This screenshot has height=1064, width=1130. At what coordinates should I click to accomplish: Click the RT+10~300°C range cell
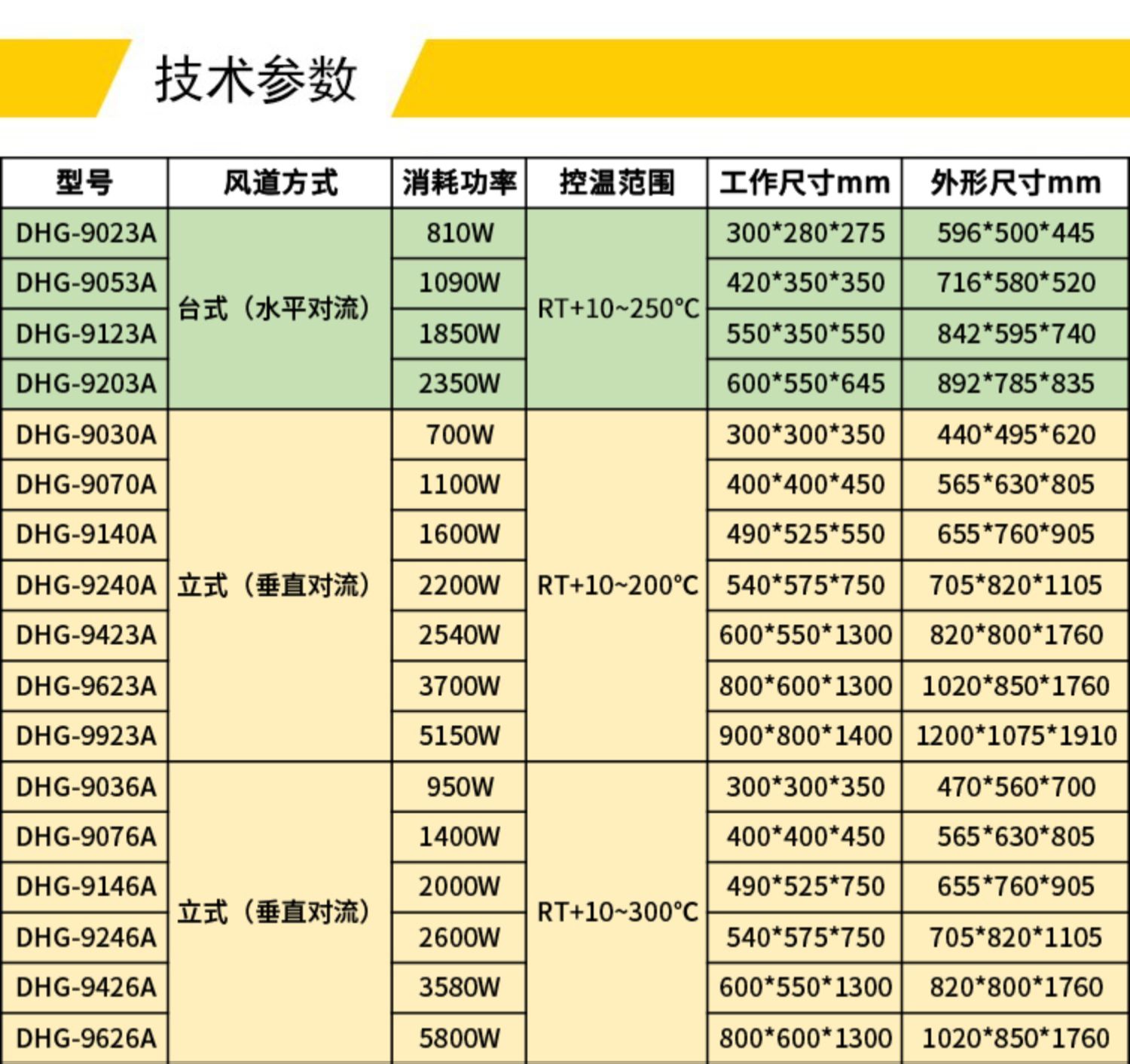click(618, 912)
